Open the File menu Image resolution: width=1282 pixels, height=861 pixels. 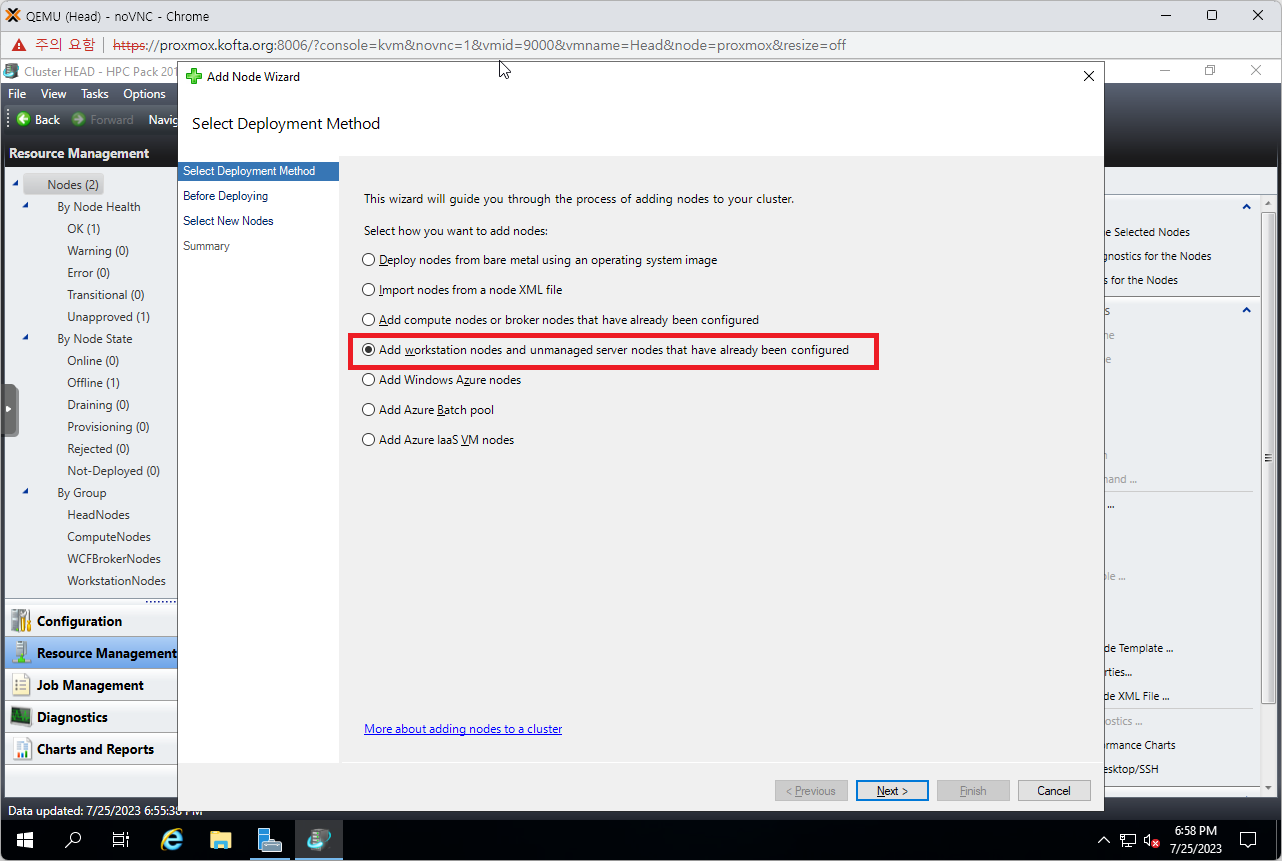pos(17,94)
